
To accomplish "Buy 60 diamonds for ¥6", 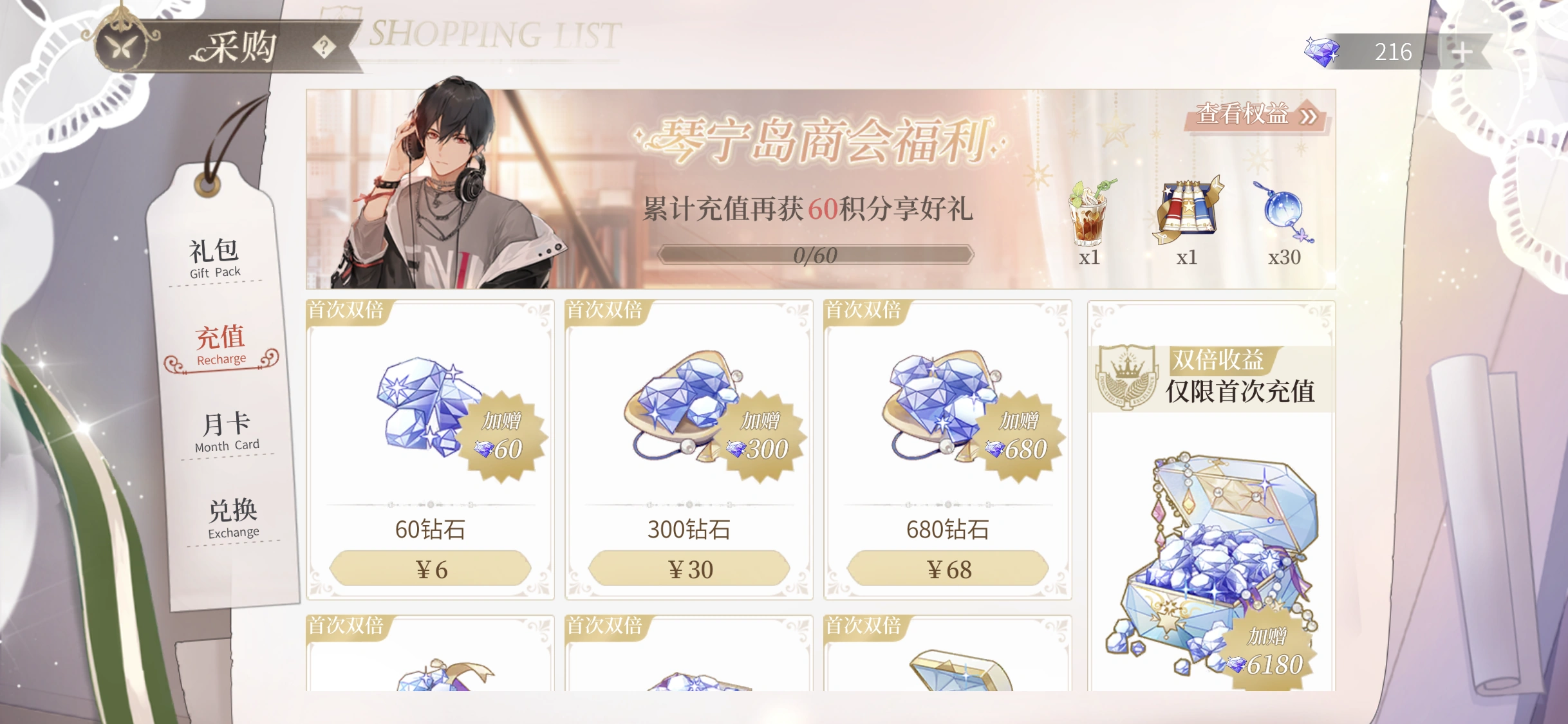I will [430, 569].
